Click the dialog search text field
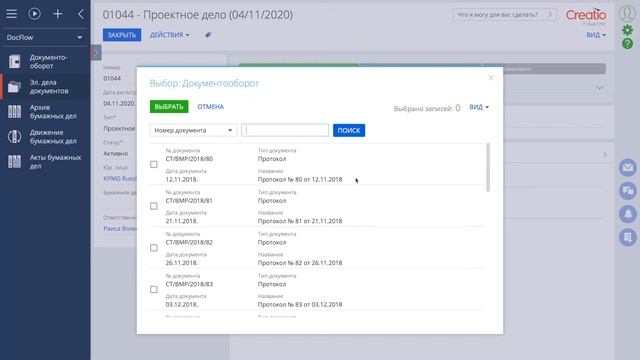Viewport: 640px width, 360px height. point(285,130)
